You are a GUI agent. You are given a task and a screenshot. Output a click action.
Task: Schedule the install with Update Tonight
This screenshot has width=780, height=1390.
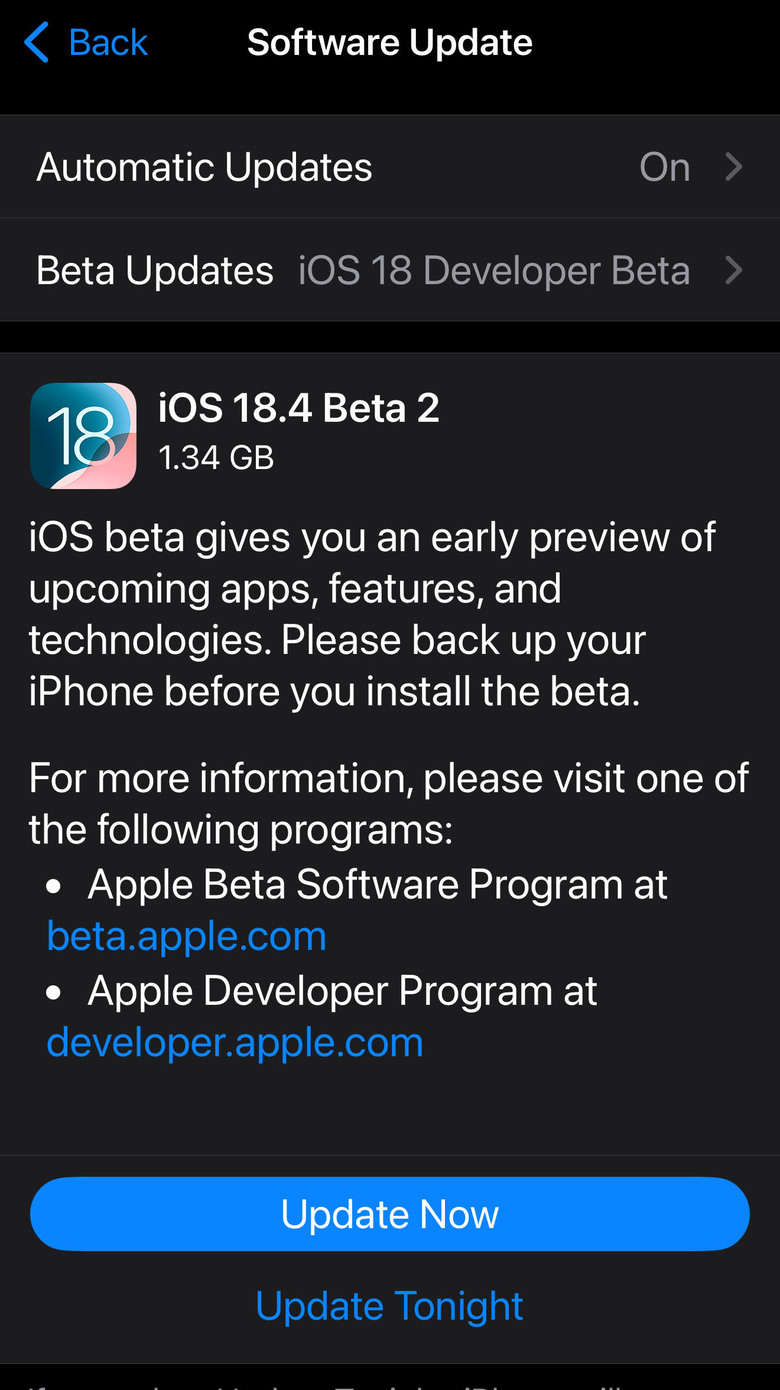(x=390, y=1306)
